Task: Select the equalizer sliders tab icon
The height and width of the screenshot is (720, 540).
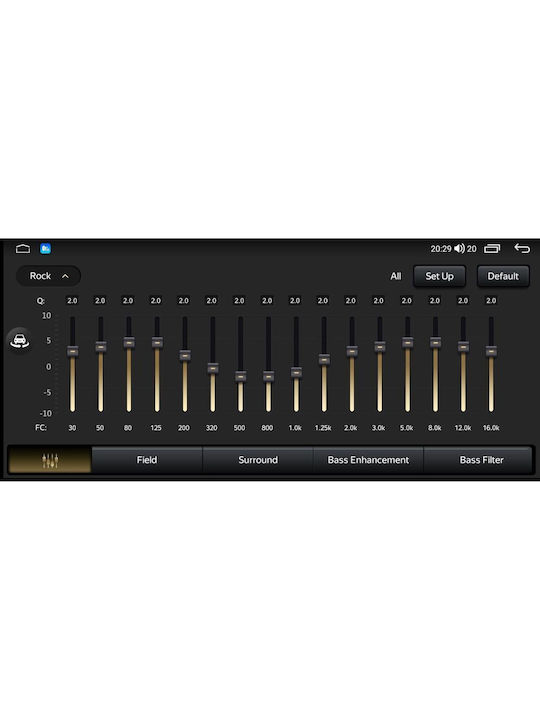Action: click(50, 460)
